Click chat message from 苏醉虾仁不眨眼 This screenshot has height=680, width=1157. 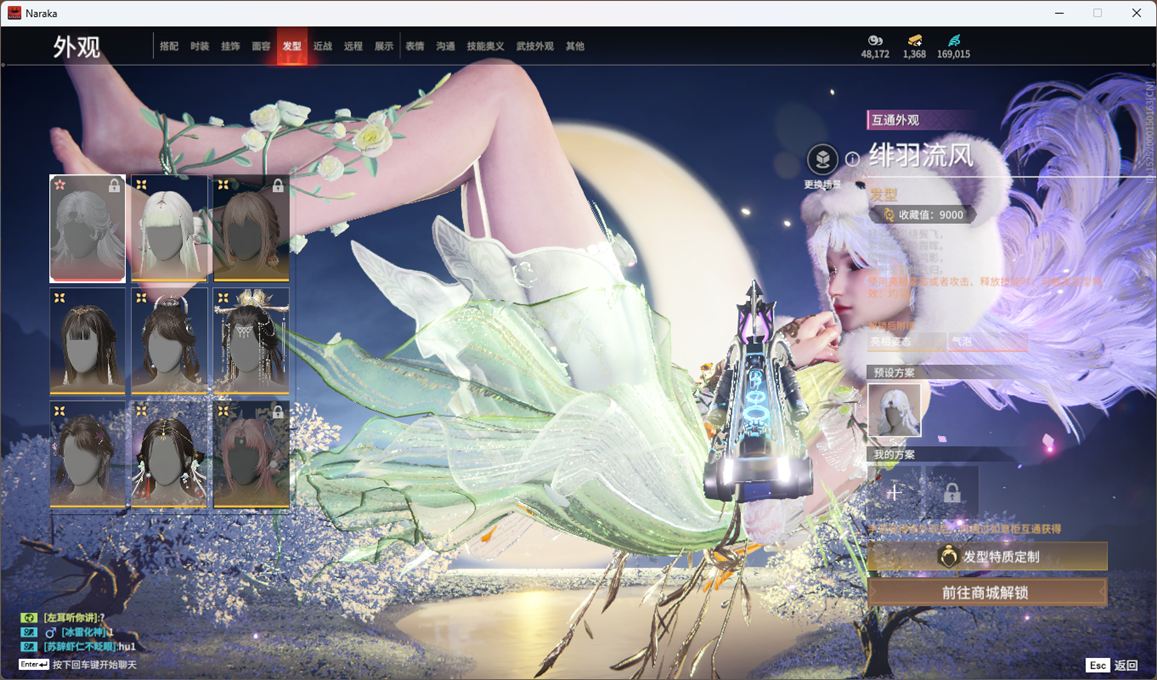coord(90,646)
